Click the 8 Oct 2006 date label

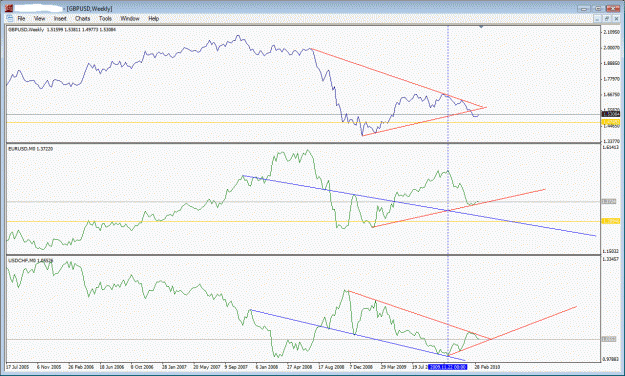click(142, 367)
